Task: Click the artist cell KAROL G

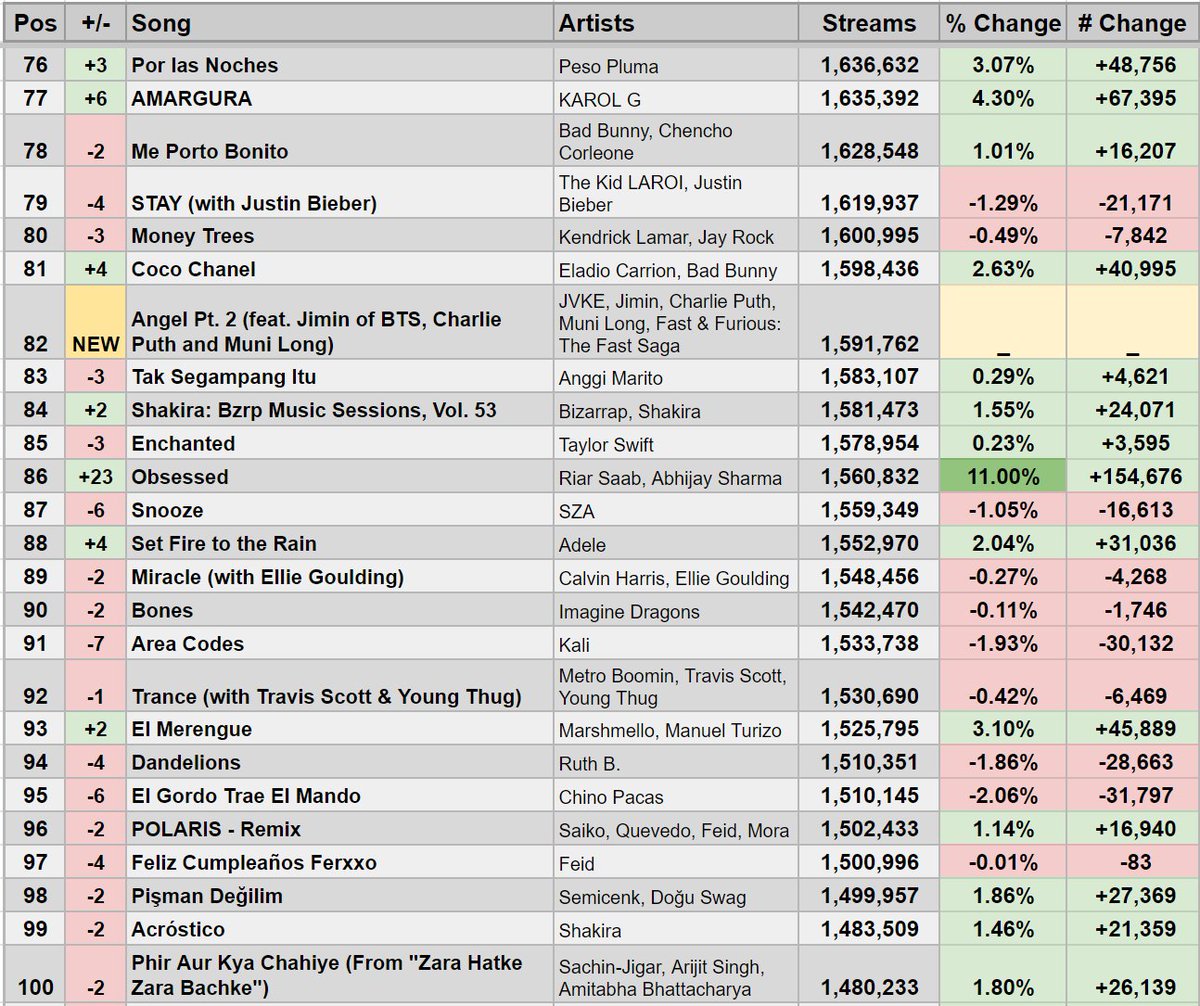Action: pyautogui.click(x=677, y=98)
